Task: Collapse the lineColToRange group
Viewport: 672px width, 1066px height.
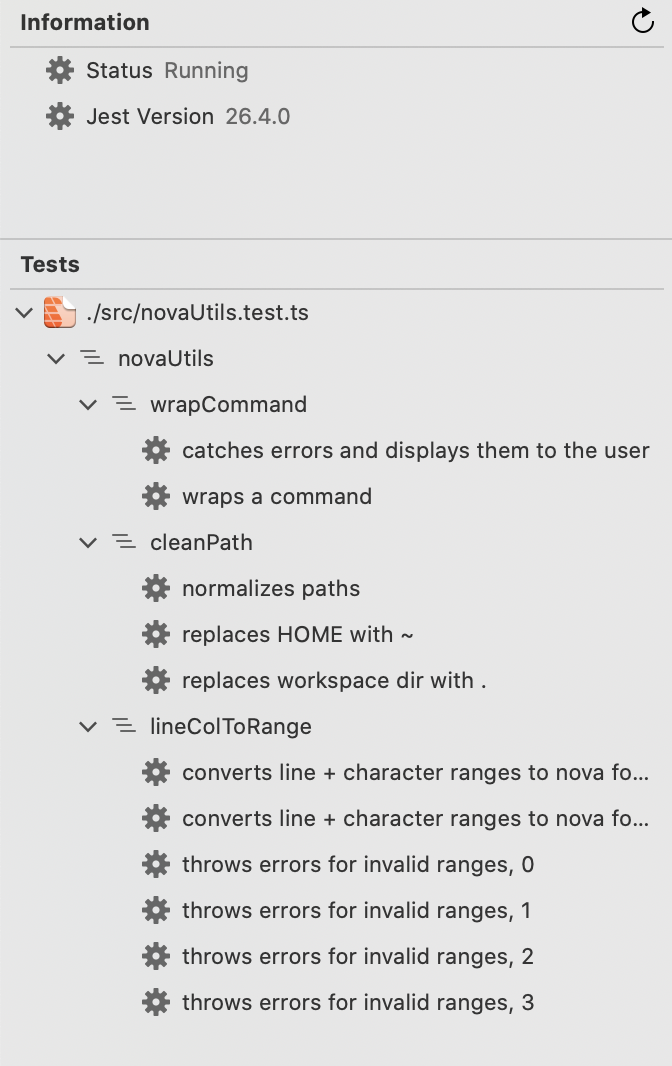Action: [88, 727]
